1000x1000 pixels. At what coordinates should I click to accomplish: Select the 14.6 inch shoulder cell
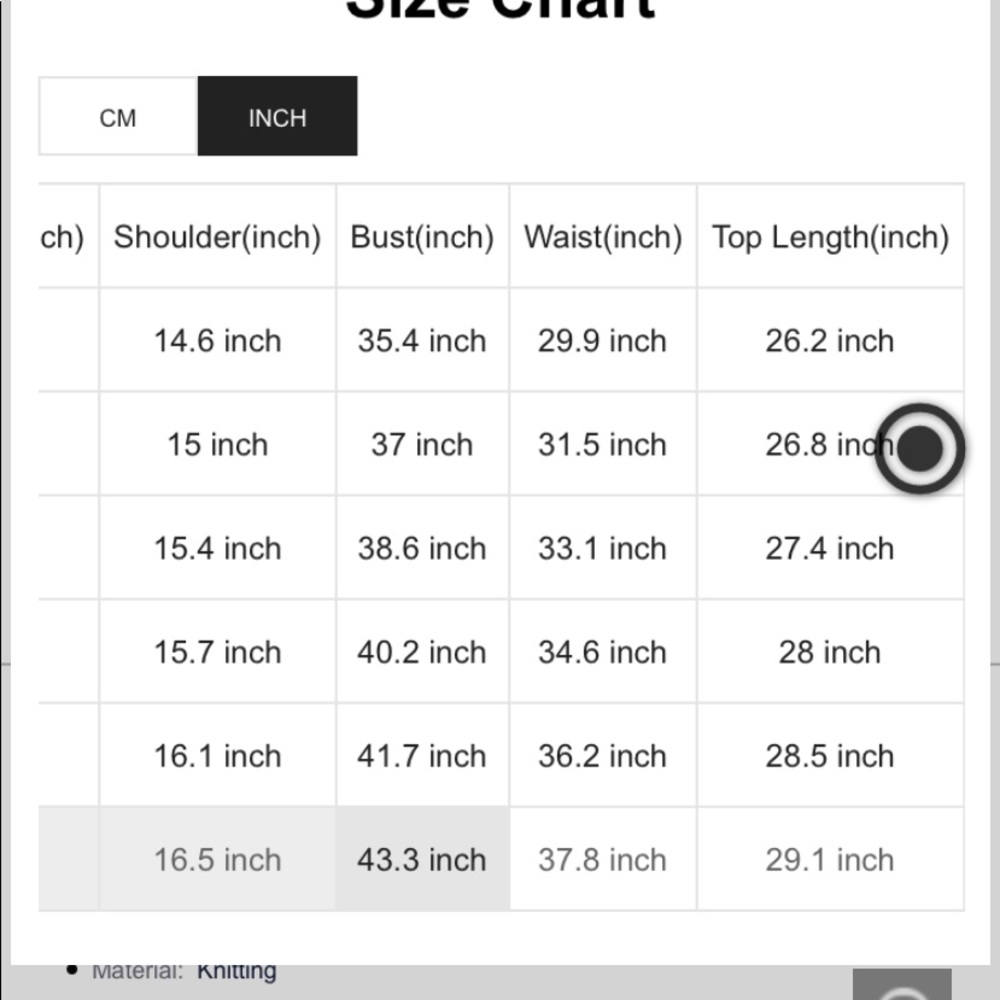(217, 340)
